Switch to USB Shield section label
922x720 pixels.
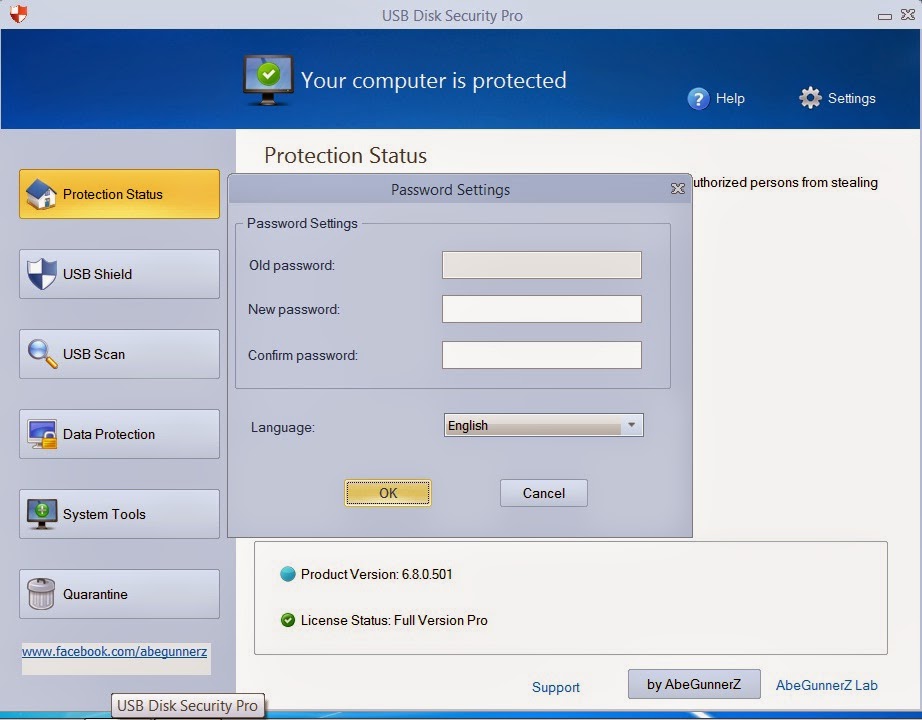point(97,274)
